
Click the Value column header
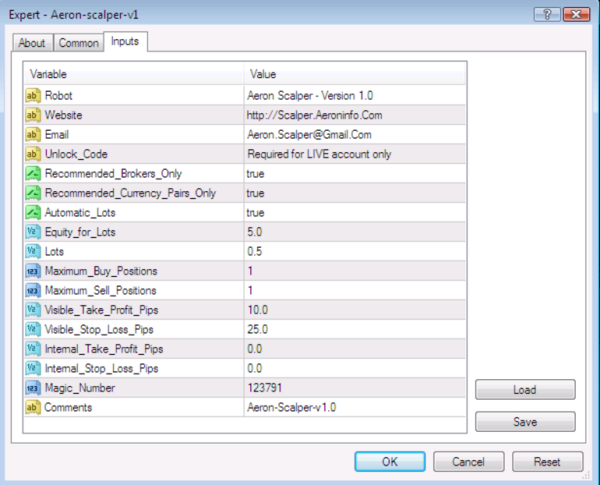click(355, 74)
